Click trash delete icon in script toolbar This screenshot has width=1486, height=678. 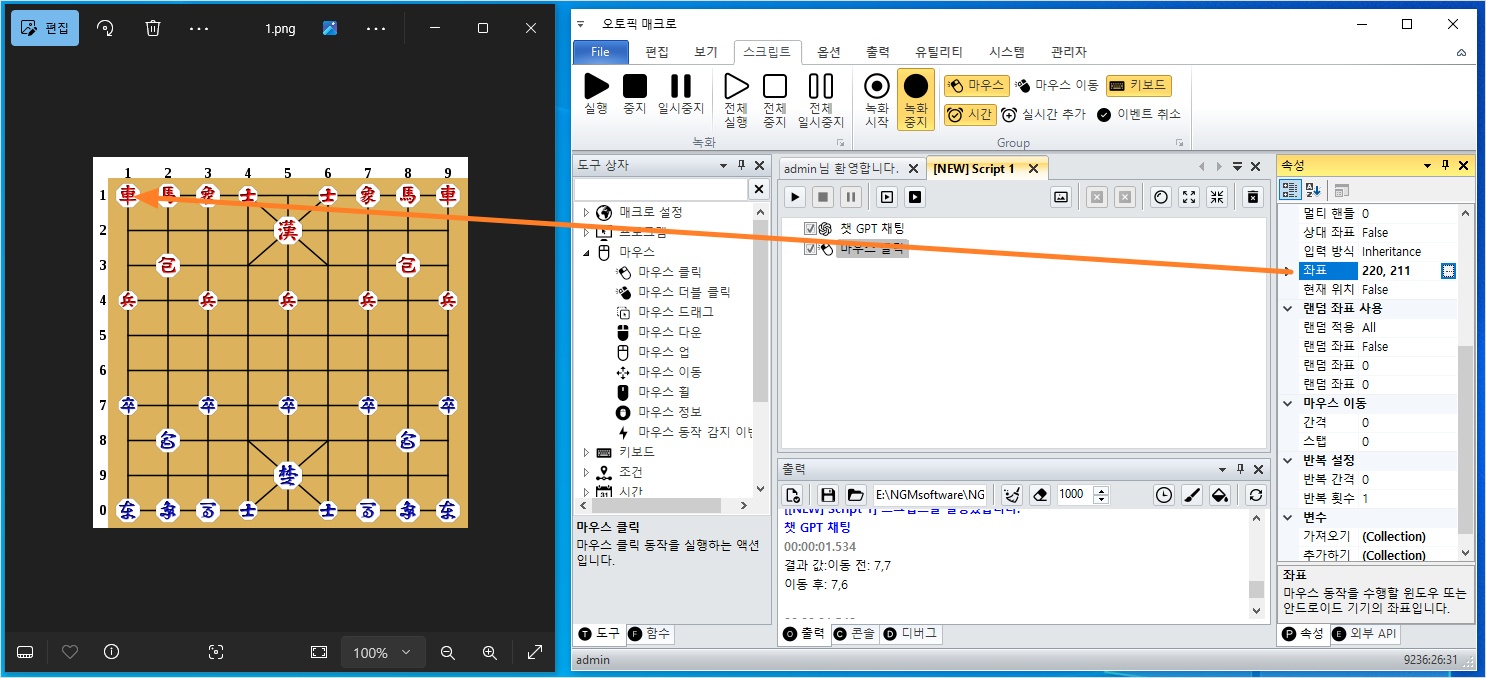1252,197
